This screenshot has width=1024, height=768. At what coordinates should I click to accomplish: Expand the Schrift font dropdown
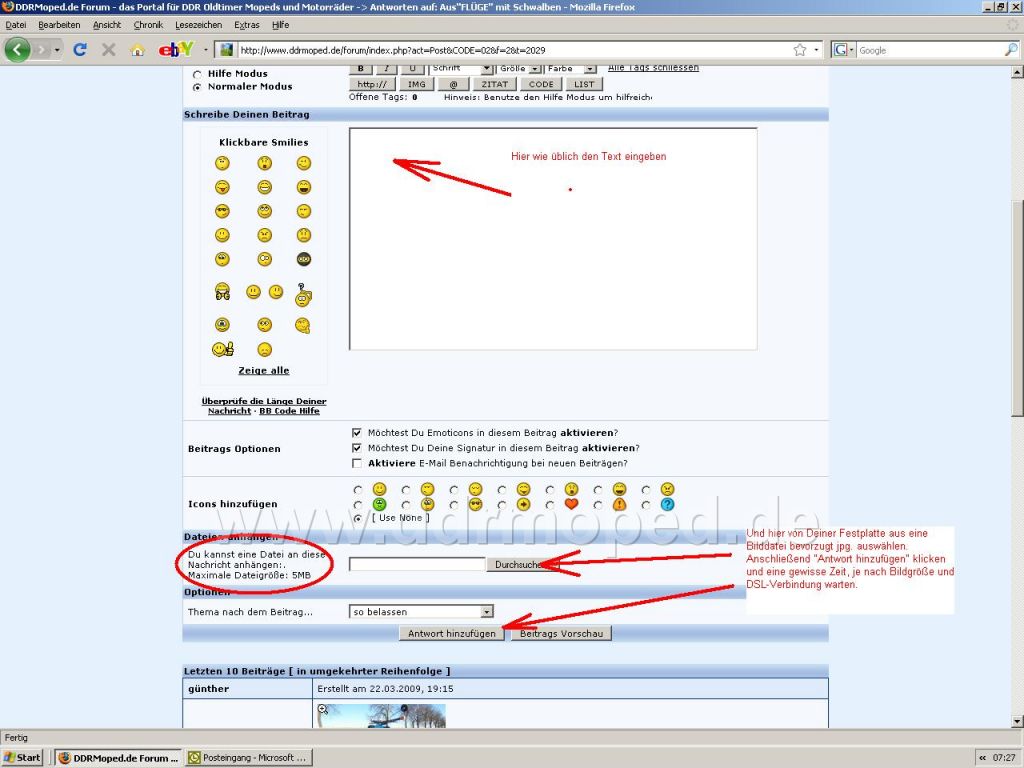point(487,68)
